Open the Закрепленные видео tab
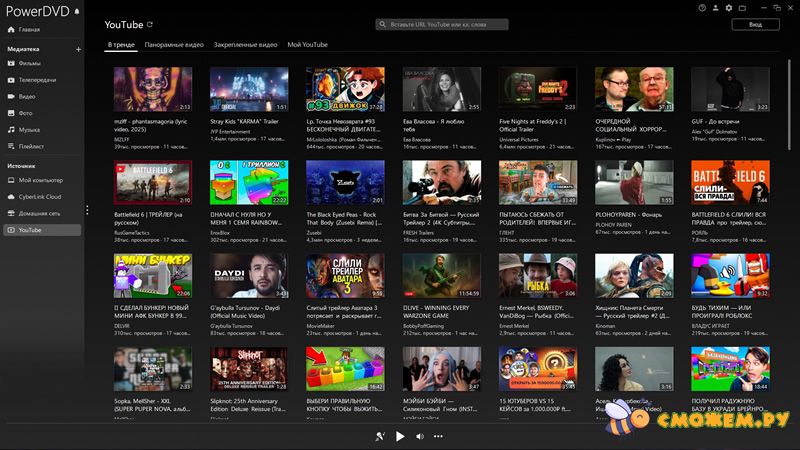This screenshot has width=800, height=450. tap(245, 45)
